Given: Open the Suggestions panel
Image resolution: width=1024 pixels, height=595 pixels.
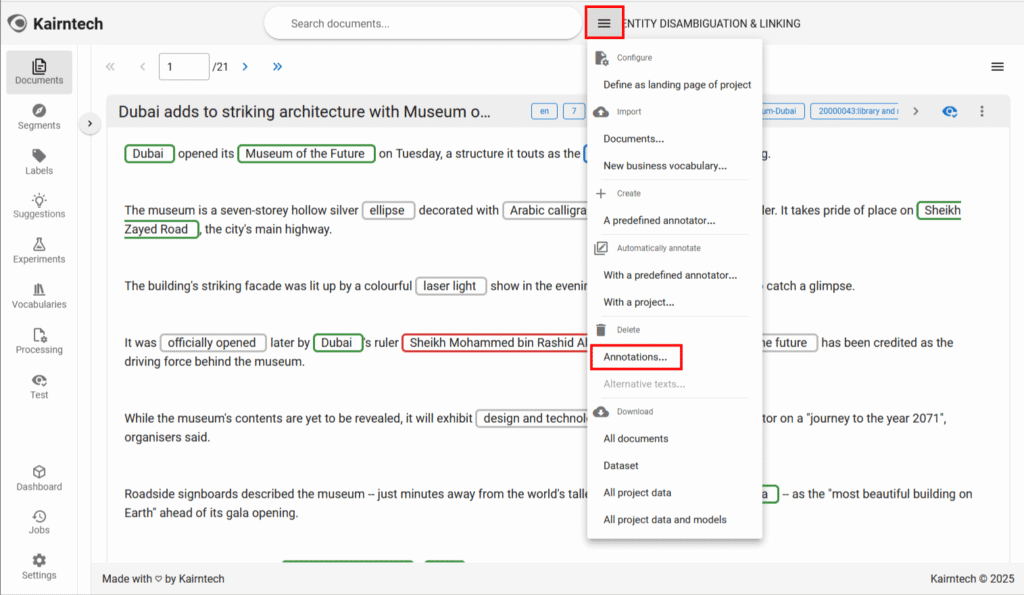Looking at the screenshot, I should (x=39, y=206).
